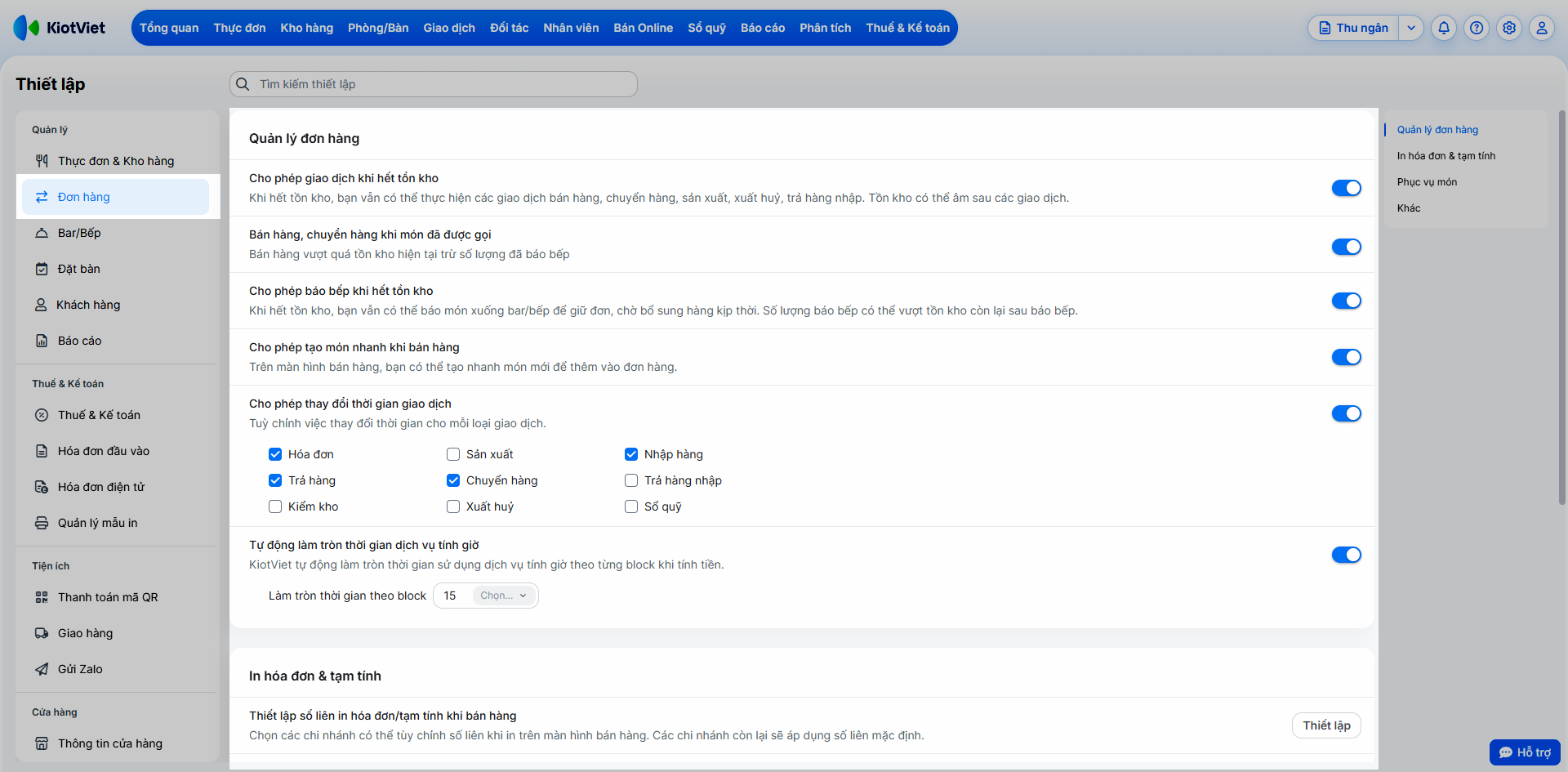Toggle Tự động làm tròn thời gian dịch vụ
Screen dimensions: 1568x772
[1347, 555]
